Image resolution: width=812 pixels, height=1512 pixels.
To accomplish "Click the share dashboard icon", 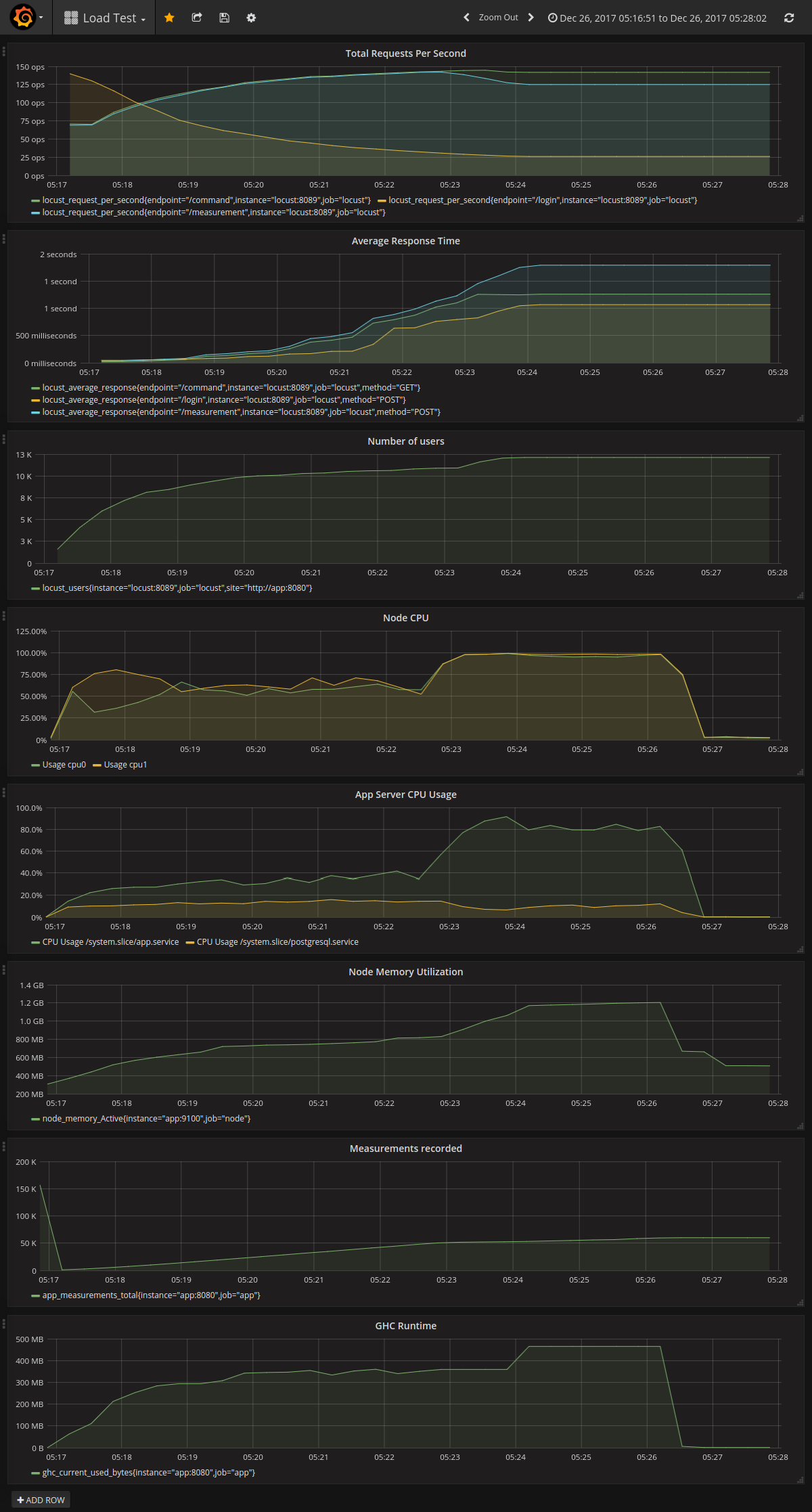I will coord(197,18).
